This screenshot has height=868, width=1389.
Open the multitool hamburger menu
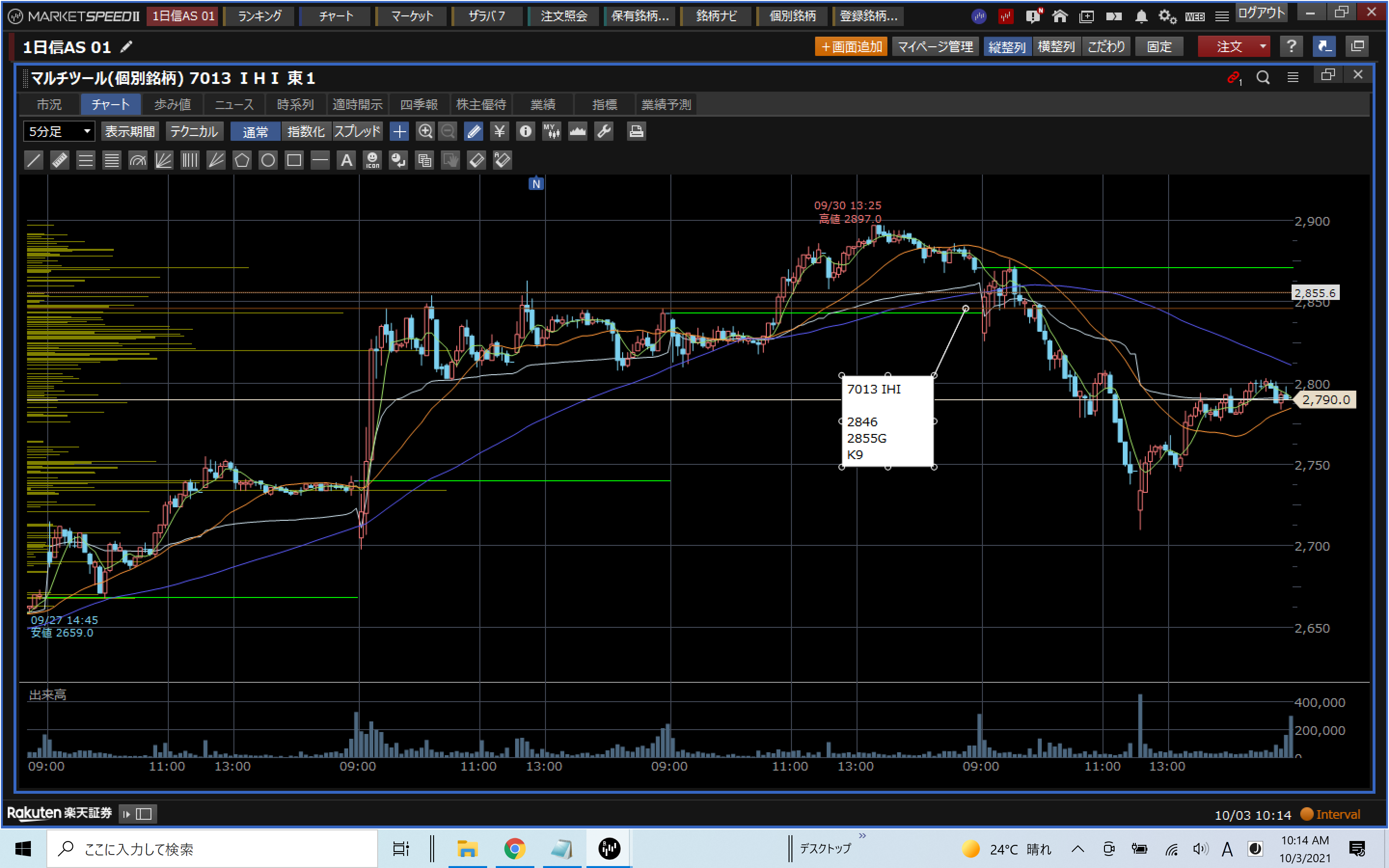1293,77
